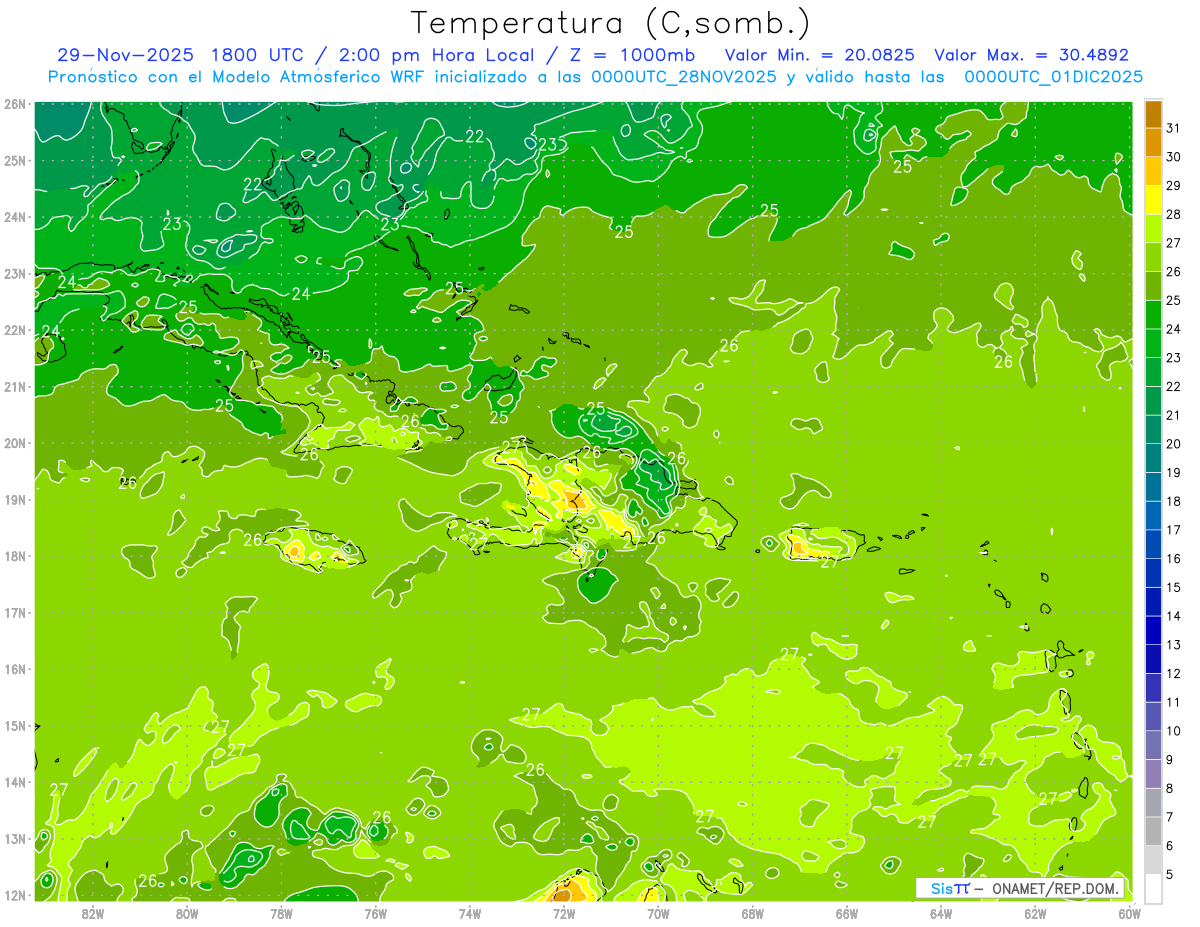
Task: Click the '19N' latitude axis label
Action: [x=15, y=499]
